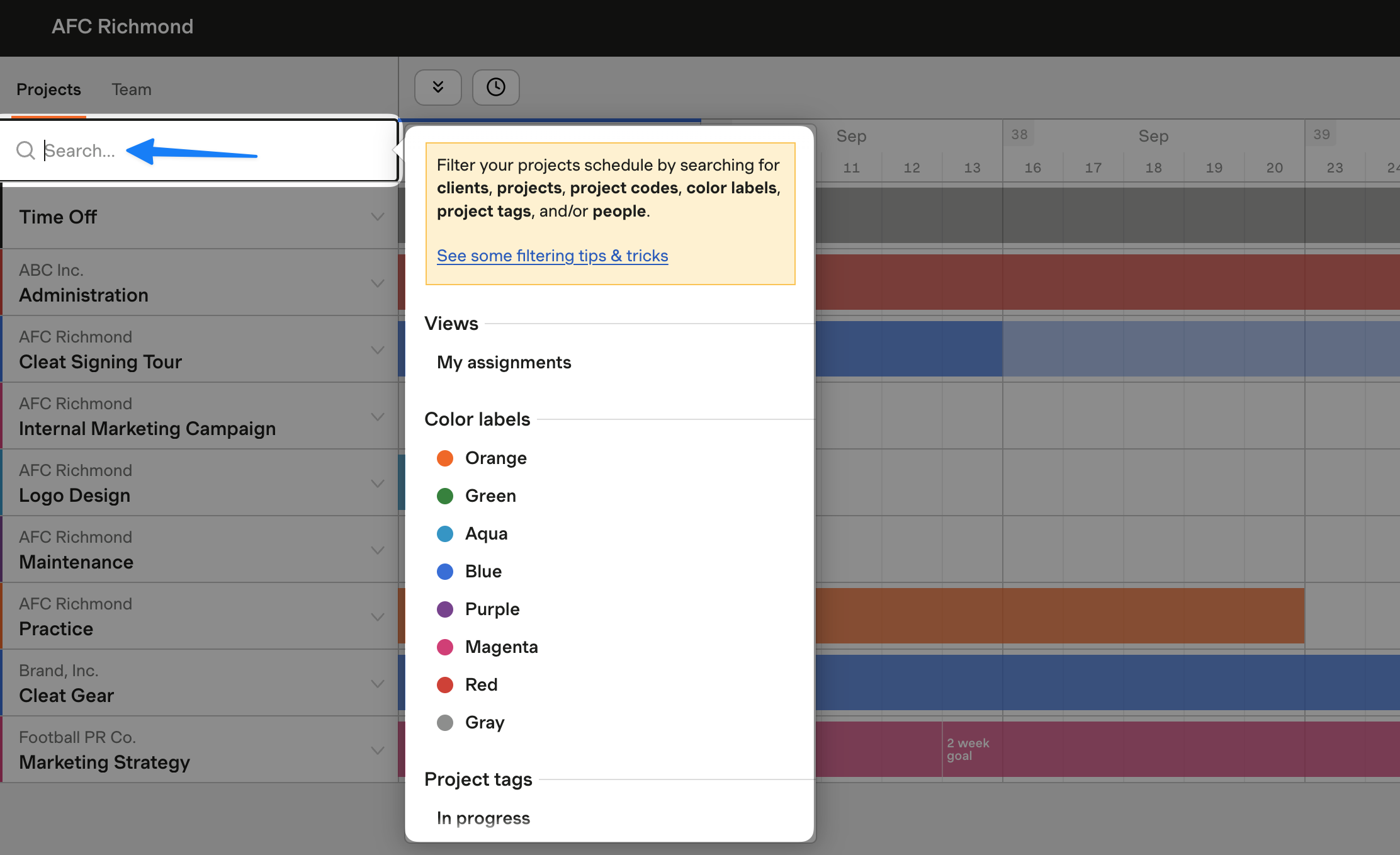Click the Internal Marketing Campaign project name
This screenshot has width=1400, height=855.
[x=147, y=429]
